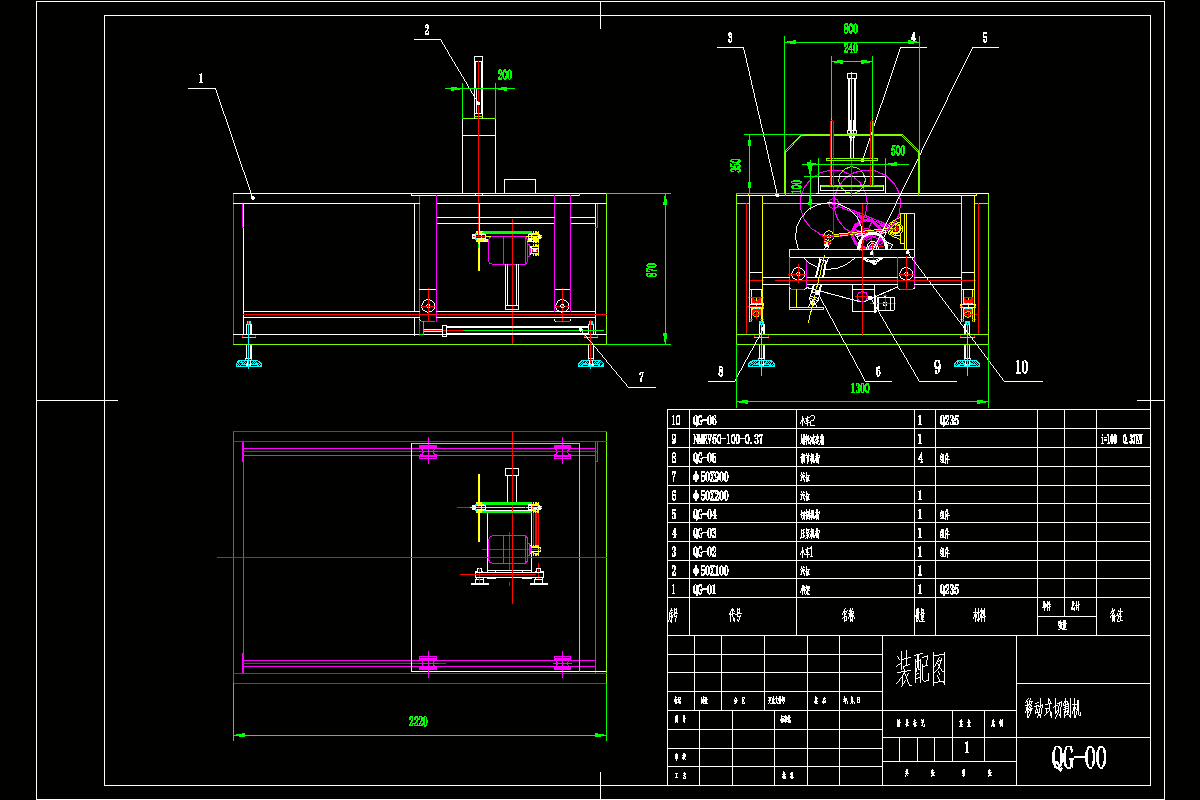Image resolution: width=1200 pixels, height=800 pixels.
Task: Select the 装配图 title text
Action: tap(920, 669)
